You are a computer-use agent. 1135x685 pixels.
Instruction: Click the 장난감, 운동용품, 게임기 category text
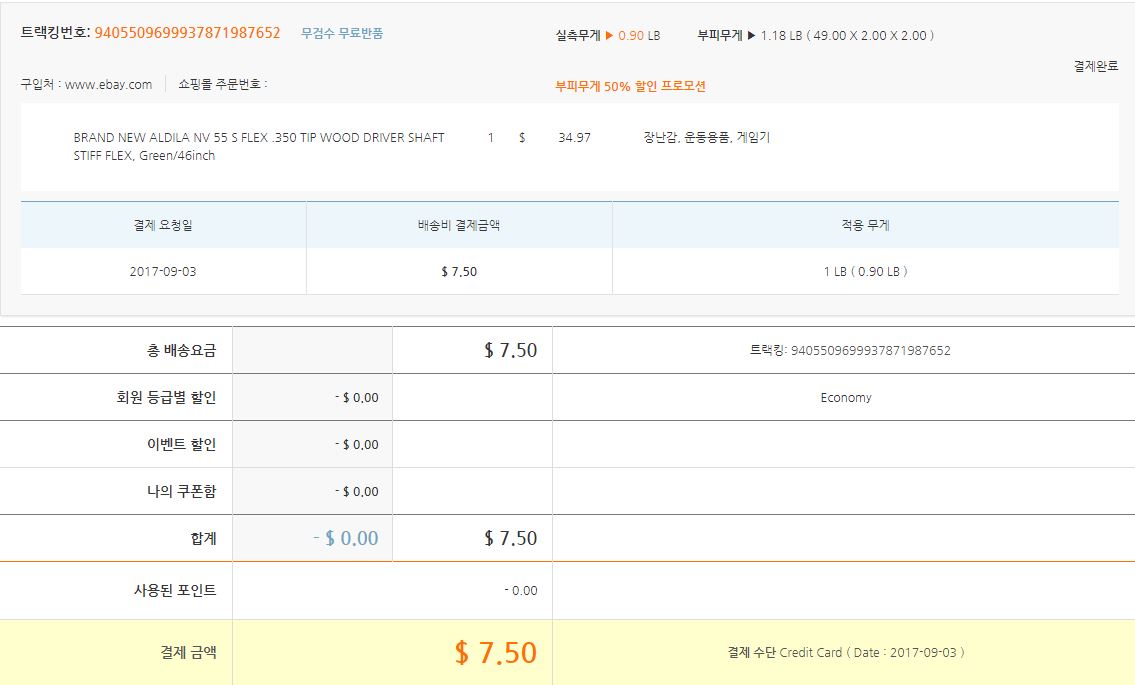[x=706, y=138]
